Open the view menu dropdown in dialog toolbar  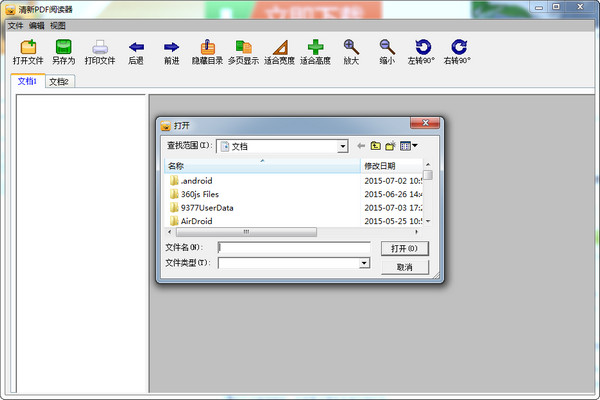[x=409, y=146]
